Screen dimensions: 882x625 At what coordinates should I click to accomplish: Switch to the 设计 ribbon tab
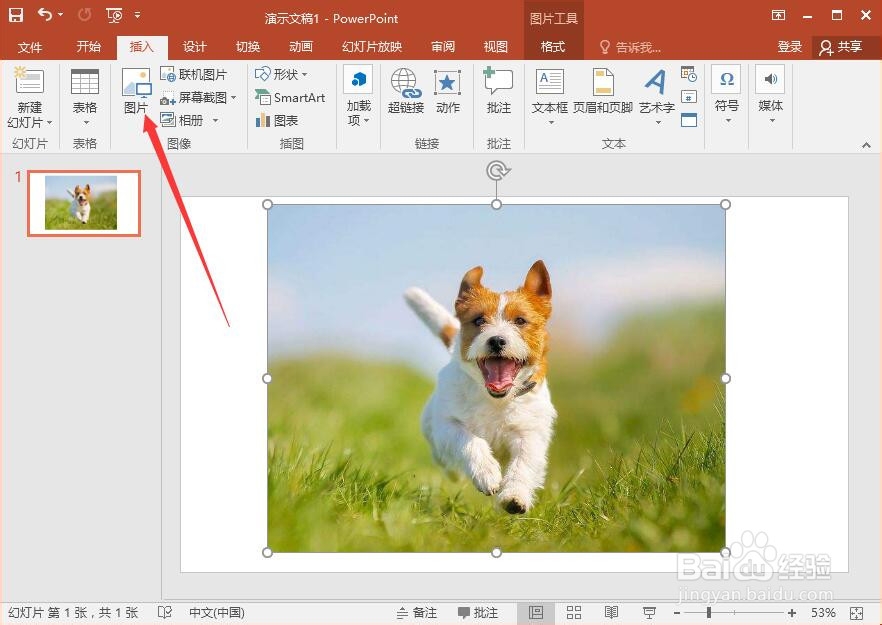click(x=195, y=47)
